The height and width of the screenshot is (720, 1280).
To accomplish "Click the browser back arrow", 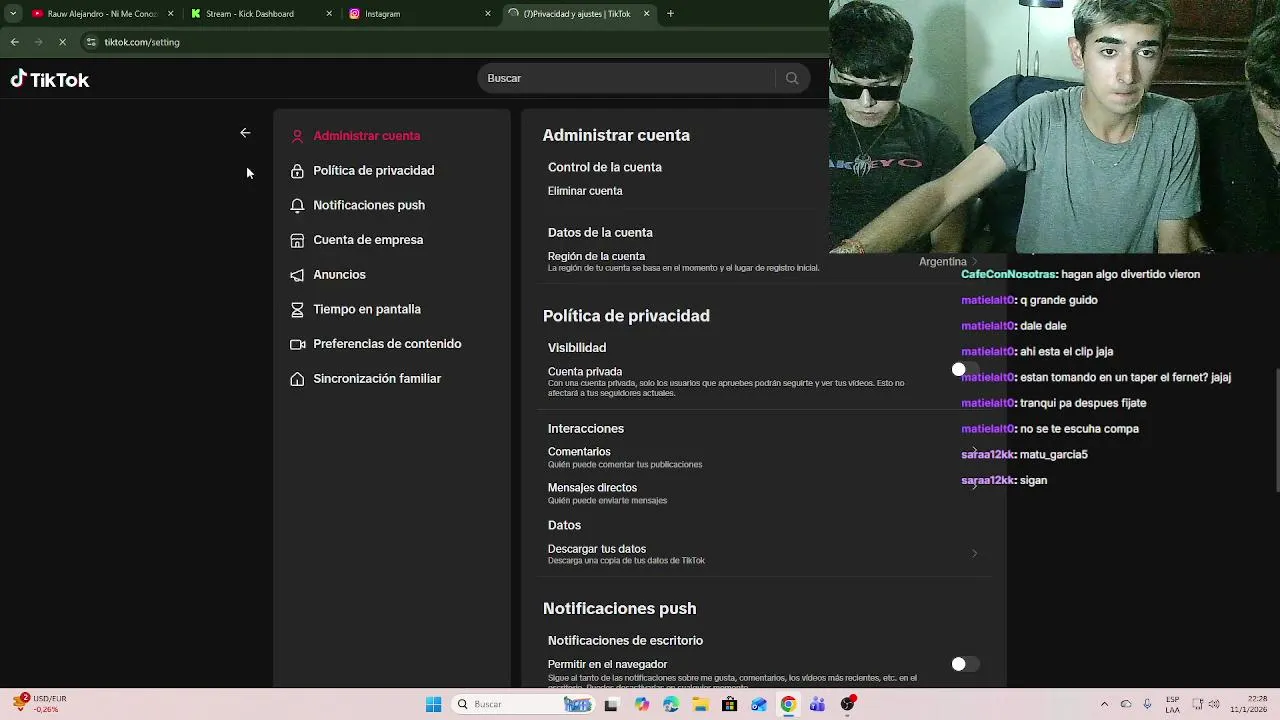I will point(14,42).
